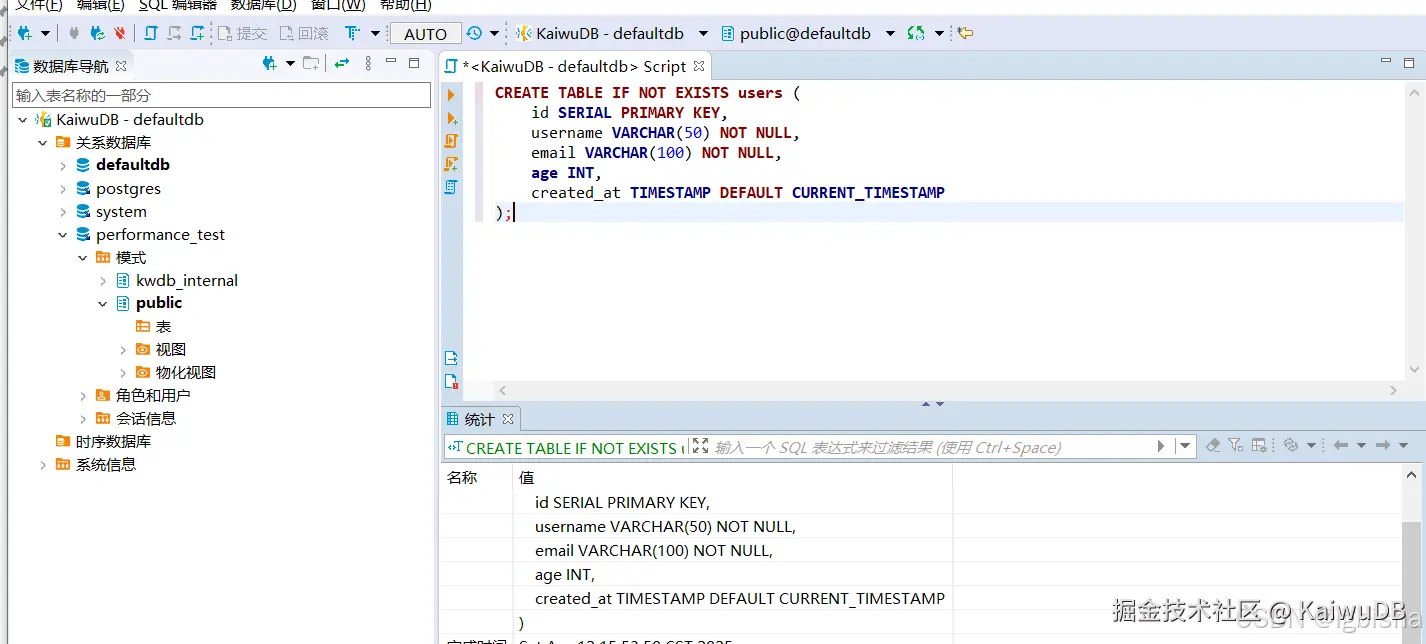Expand the 系统信息 node
The height and width of the screenshot is (644, 1426).
(x=43, y=465)
